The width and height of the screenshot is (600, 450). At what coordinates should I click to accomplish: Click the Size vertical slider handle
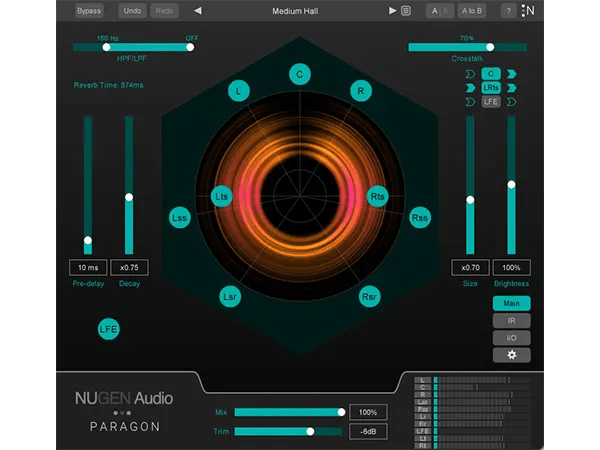[470, 200]
